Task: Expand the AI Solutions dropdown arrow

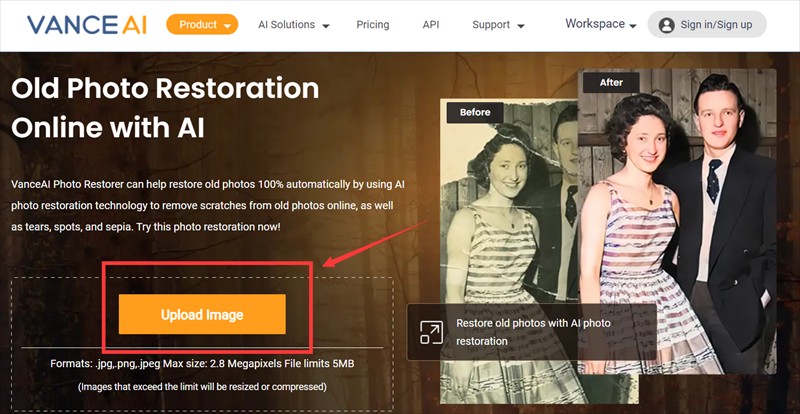Action: coord(326,26)
